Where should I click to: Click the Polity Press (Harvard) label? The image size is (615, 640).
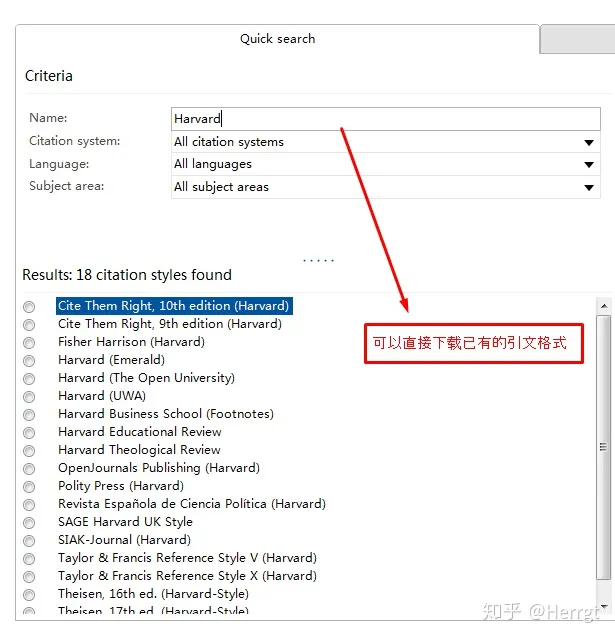121,486
